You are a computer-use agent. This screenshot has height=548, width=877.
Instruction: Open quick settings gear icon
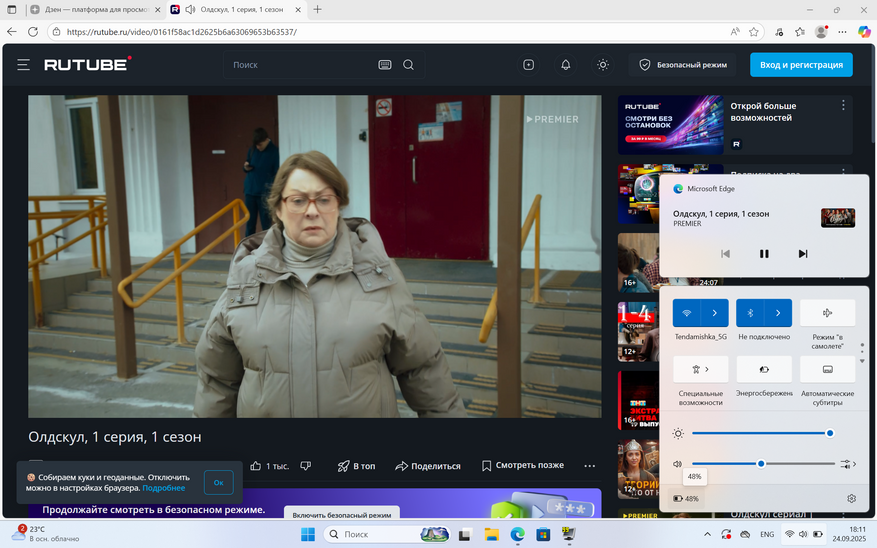(851, 498)
